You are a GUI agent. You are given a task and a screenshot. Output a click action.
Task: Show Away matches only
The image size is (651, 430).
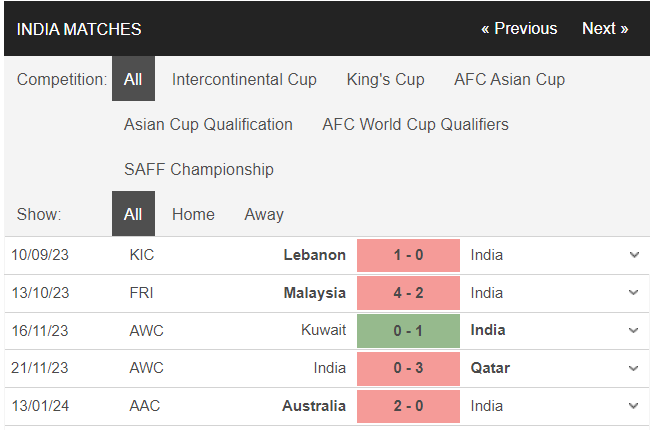pyautogui.click(x=264, y=214)
